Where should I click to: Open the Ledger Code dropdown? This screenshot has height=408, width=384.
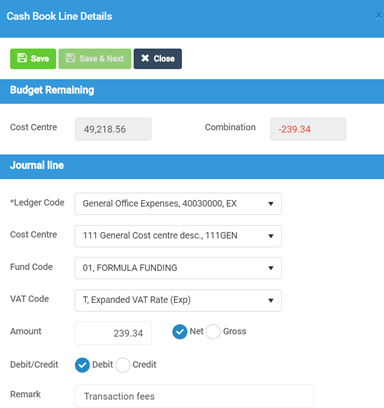(x=178, y=204)
